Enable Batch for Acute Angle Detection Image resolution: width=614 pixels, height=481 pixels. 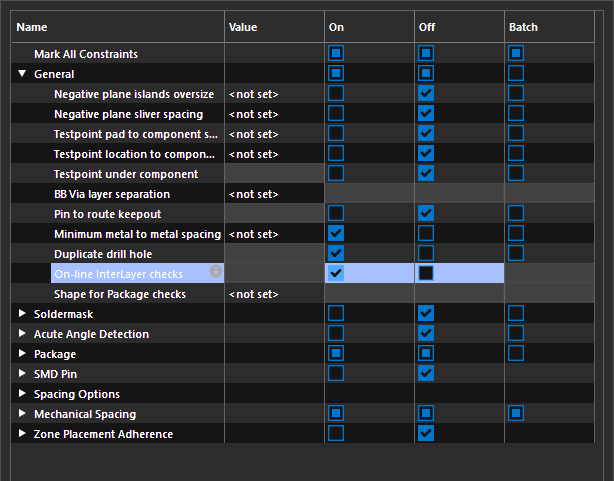point(516,333)
